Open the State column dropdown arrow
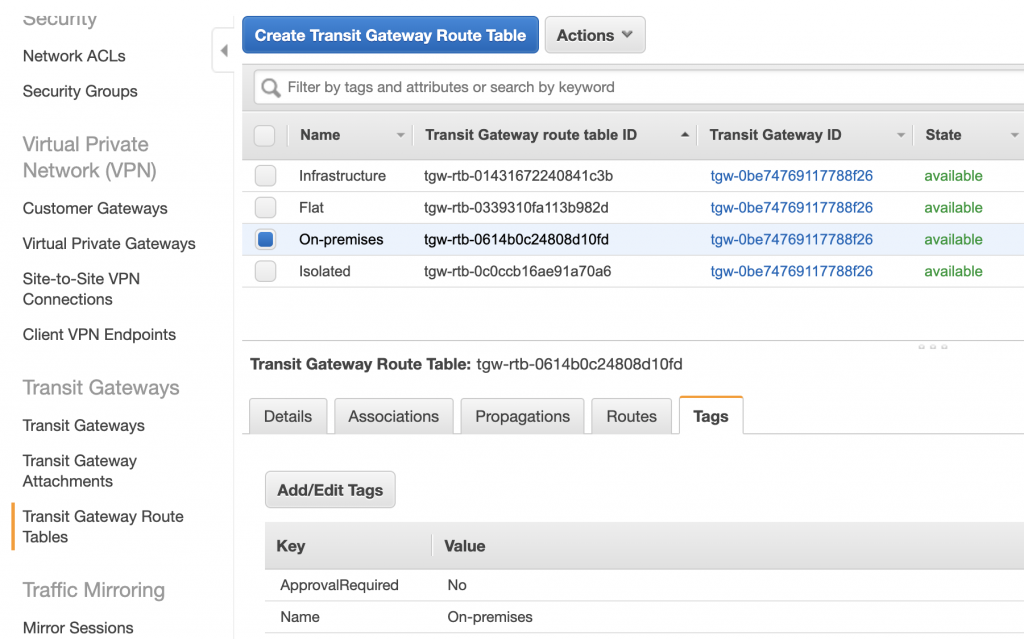1024x639 pixels. click(x=1014, y=134)
